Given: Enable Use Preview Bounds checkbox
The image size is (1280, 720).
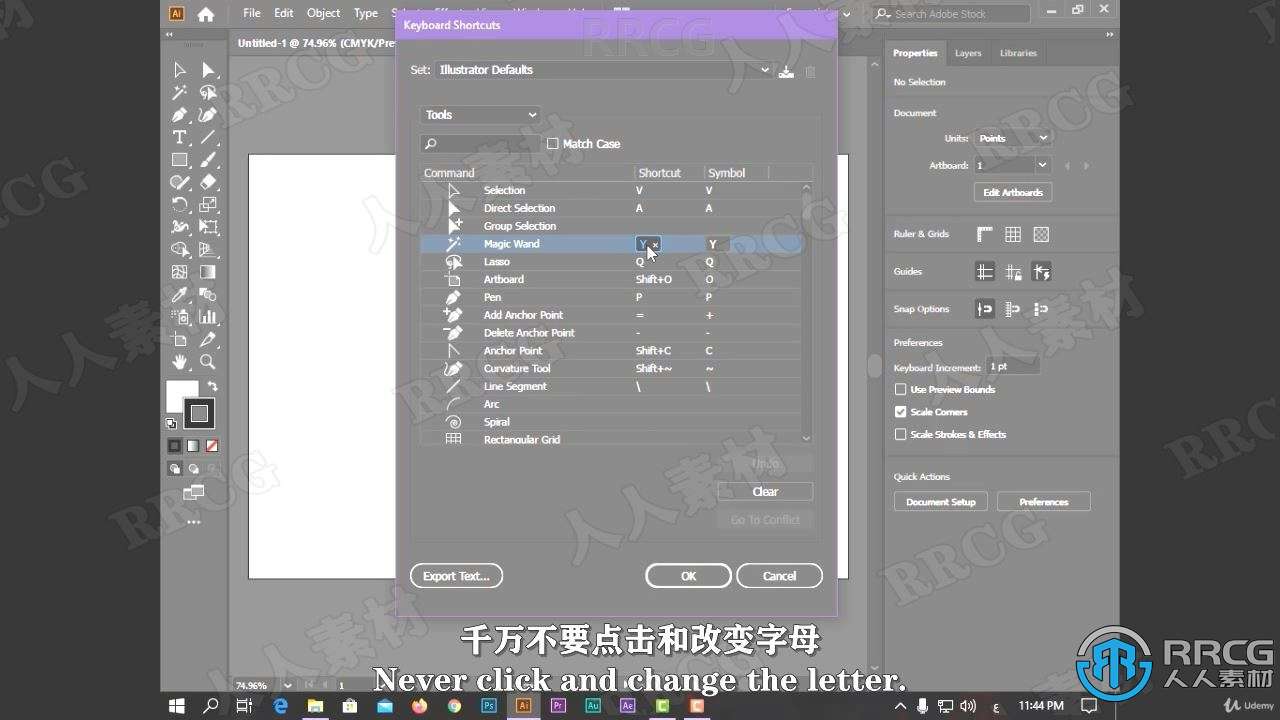Looking at the screenshot, I should point(900,390).
